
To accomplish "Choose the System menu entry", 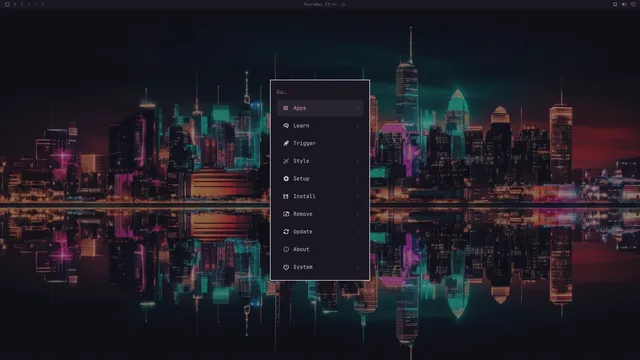I will coord(320,267).
